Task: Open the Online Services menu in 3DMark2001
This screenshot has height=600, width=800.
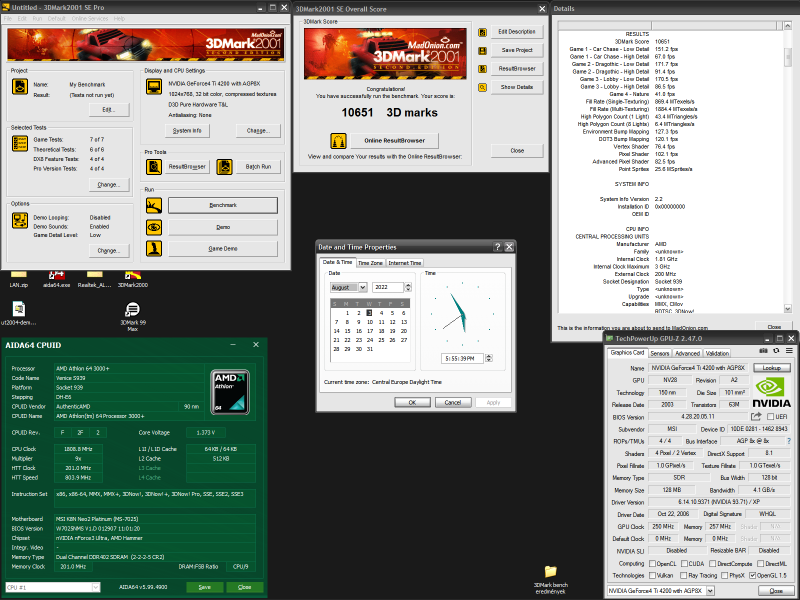Action: point(90,18)
